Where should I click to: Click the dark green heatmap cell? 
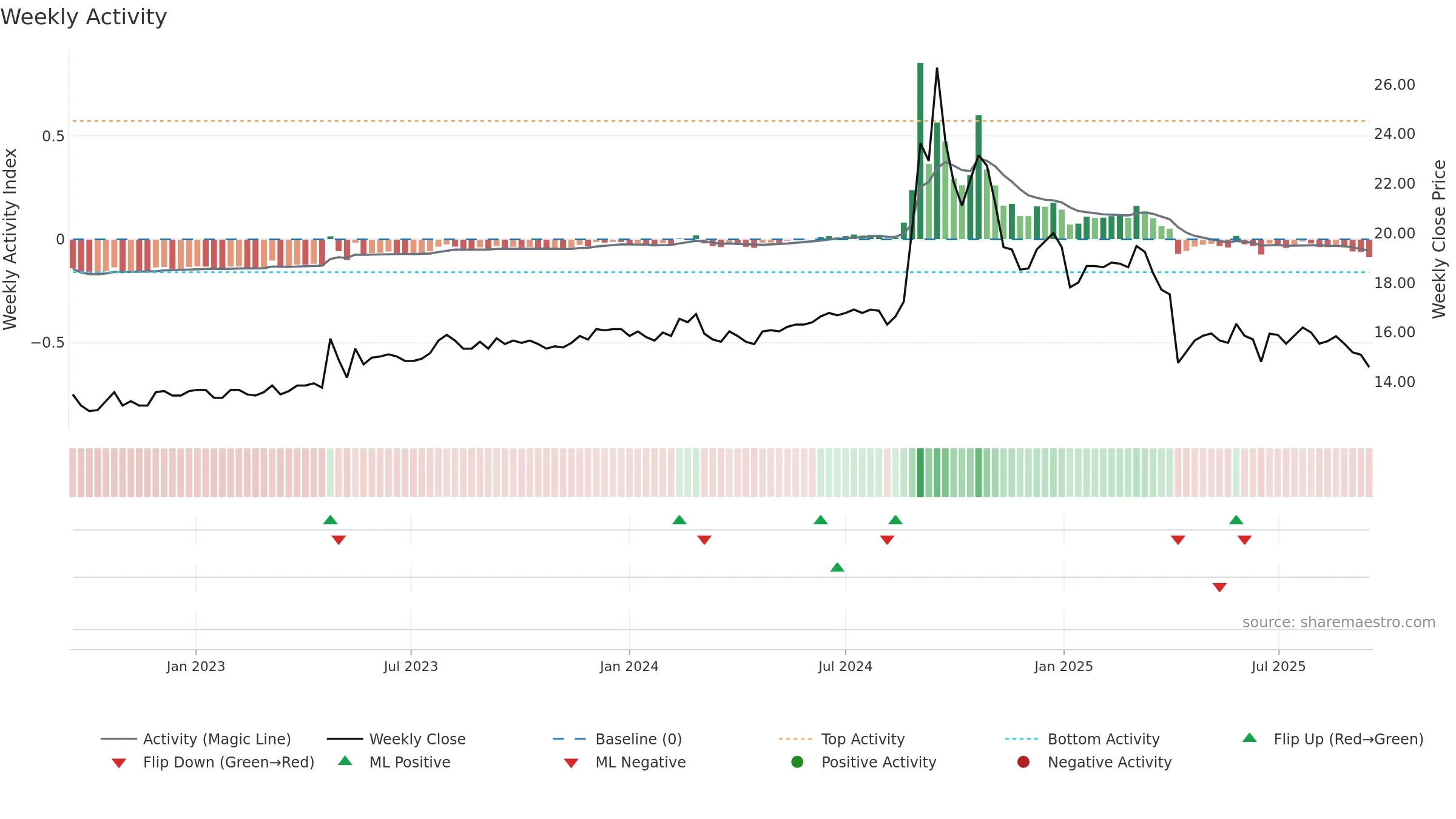[920, 473]
